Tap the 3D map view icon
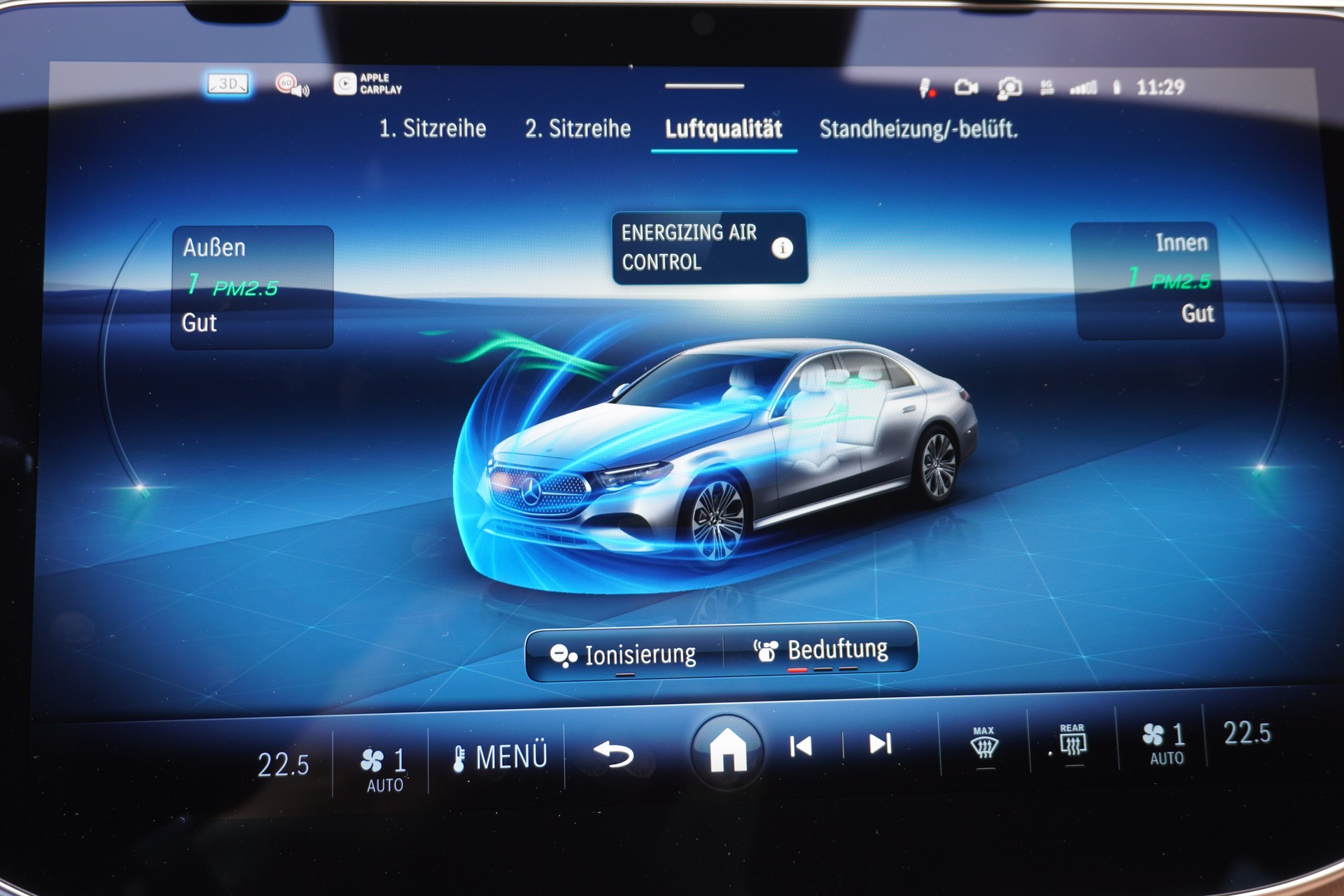Screen dimensions: 1344x896 228,84
